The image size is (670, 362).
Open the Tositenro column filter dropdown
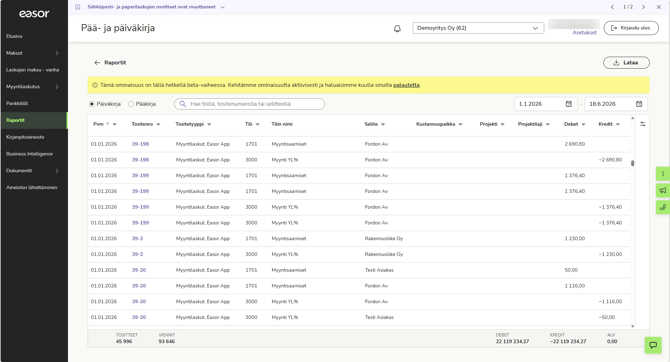pyautogui.click(x=158, y=124)
